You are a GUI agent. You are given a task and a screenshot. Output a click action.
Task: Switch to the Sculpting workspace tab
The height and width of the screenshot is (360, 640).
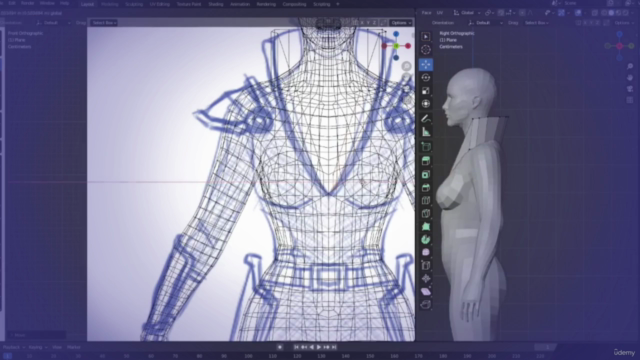click(134, 4)
